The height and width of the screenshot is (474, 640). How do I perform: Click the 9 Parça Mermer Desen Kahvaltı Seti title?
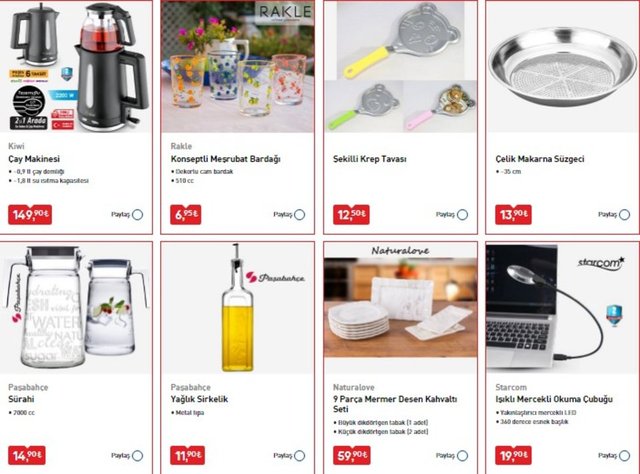tap(395, 404)
